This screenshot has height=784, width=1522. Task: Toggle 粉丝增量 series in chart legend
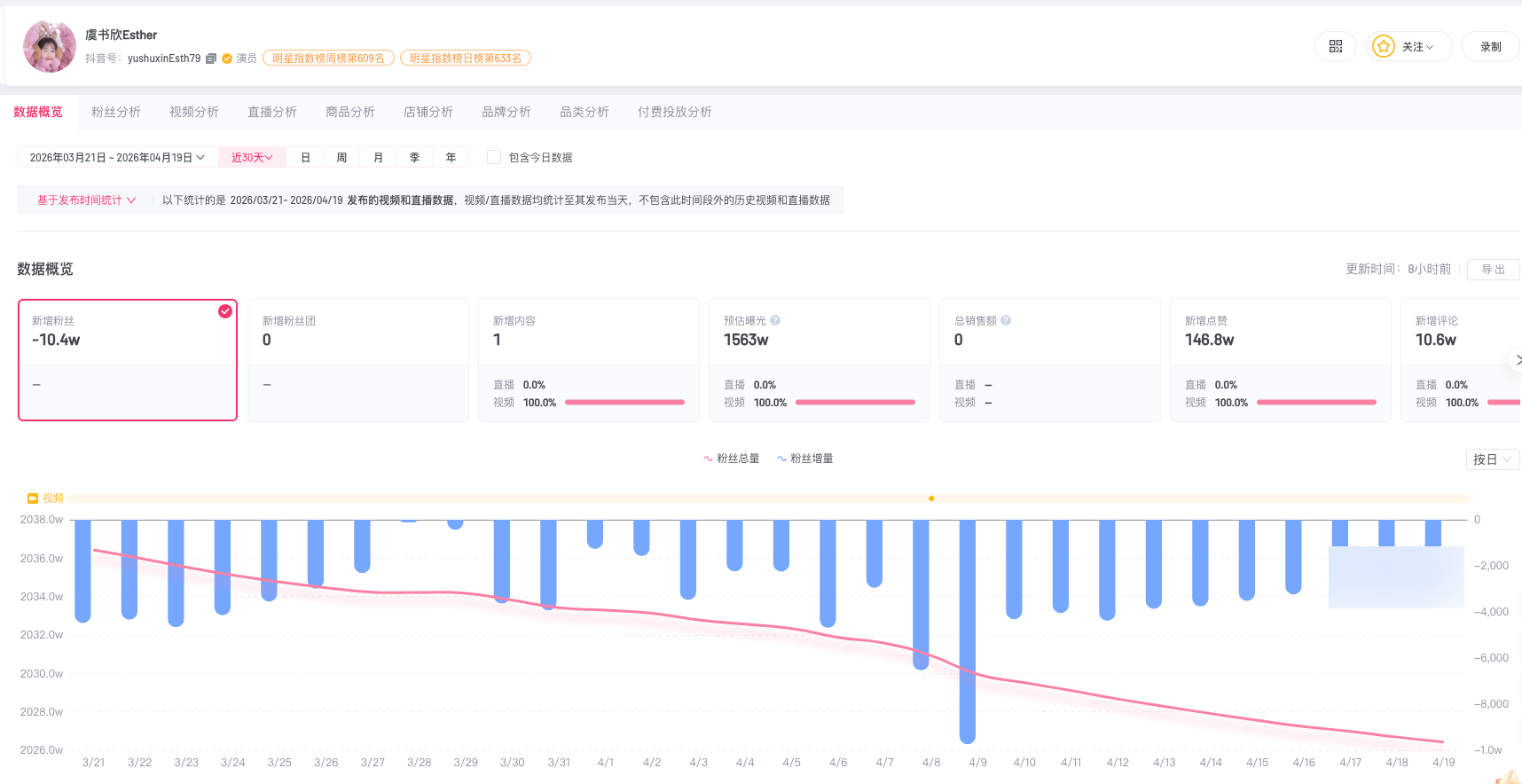tap(805, 459)
